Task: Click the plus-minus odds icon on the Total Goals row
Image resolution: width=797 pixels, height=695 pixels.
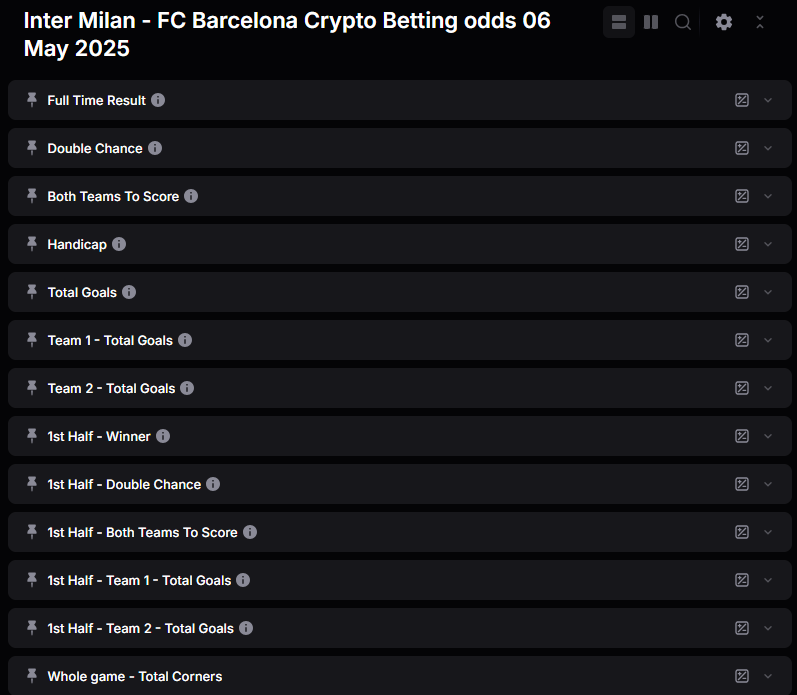Action: click(x=742, y=292)
